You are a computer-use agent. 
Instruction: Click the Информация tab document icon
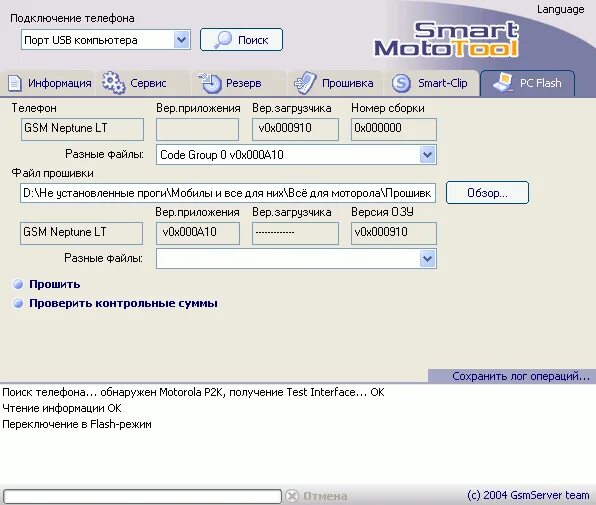click(x=15, y=83)
